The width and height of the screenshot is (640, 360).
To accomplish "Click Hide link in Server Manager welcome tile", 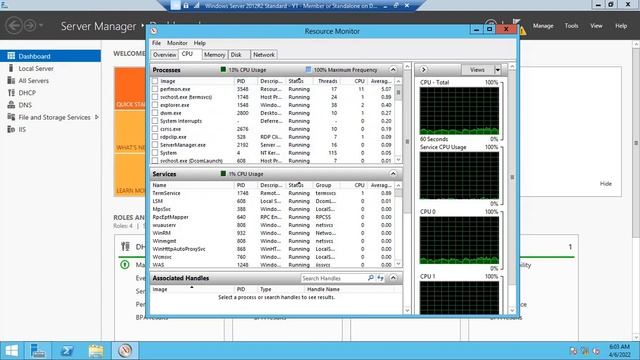I will point(606,184).
